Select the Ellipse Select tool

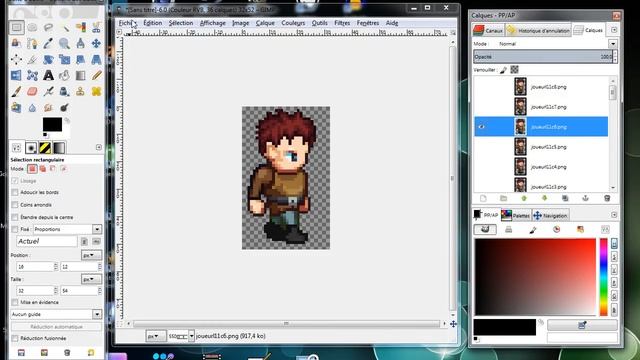pyautogui.click(x=32, y=27)
